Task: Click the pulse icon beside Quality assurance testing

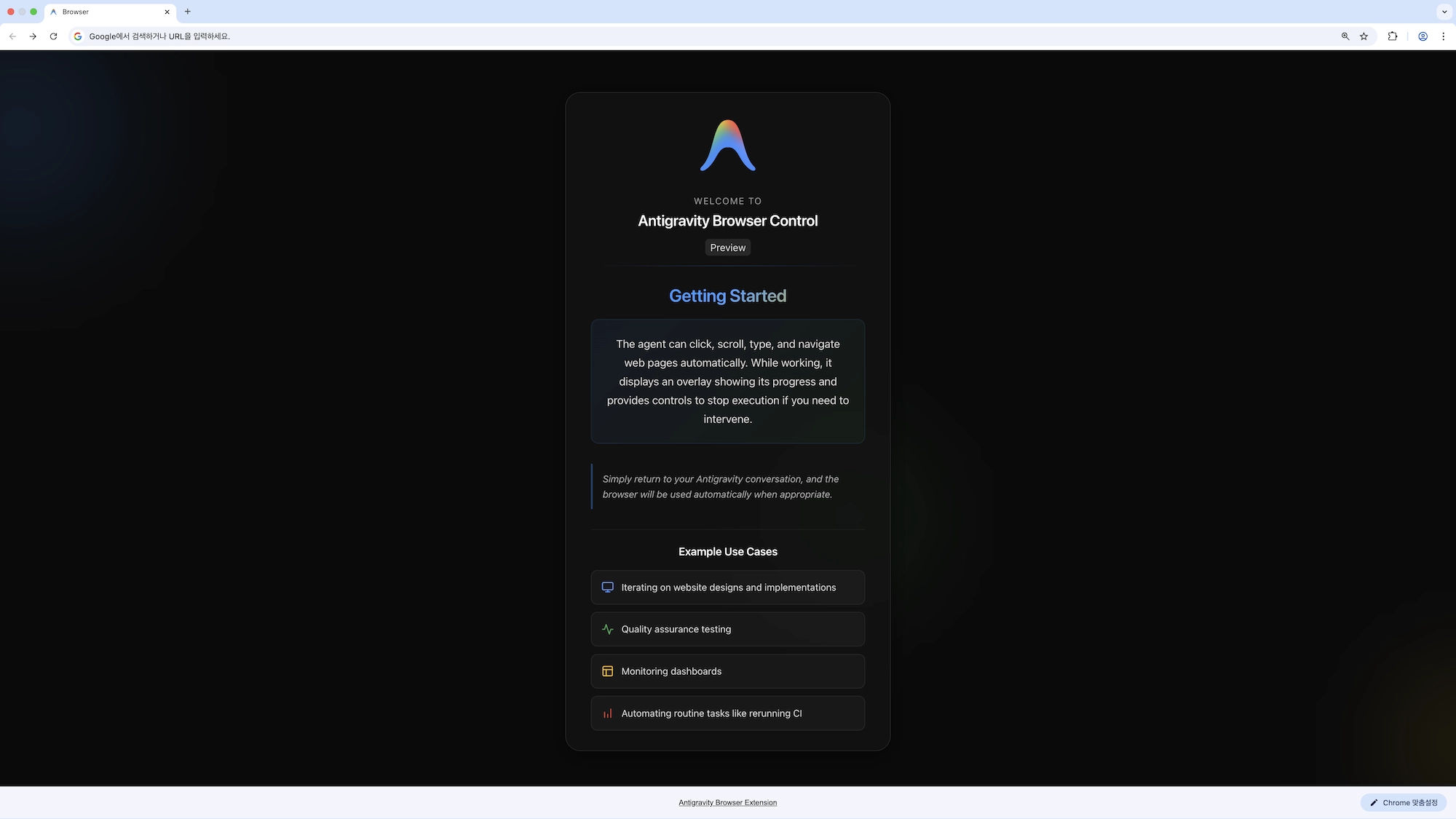Action: 607,629
